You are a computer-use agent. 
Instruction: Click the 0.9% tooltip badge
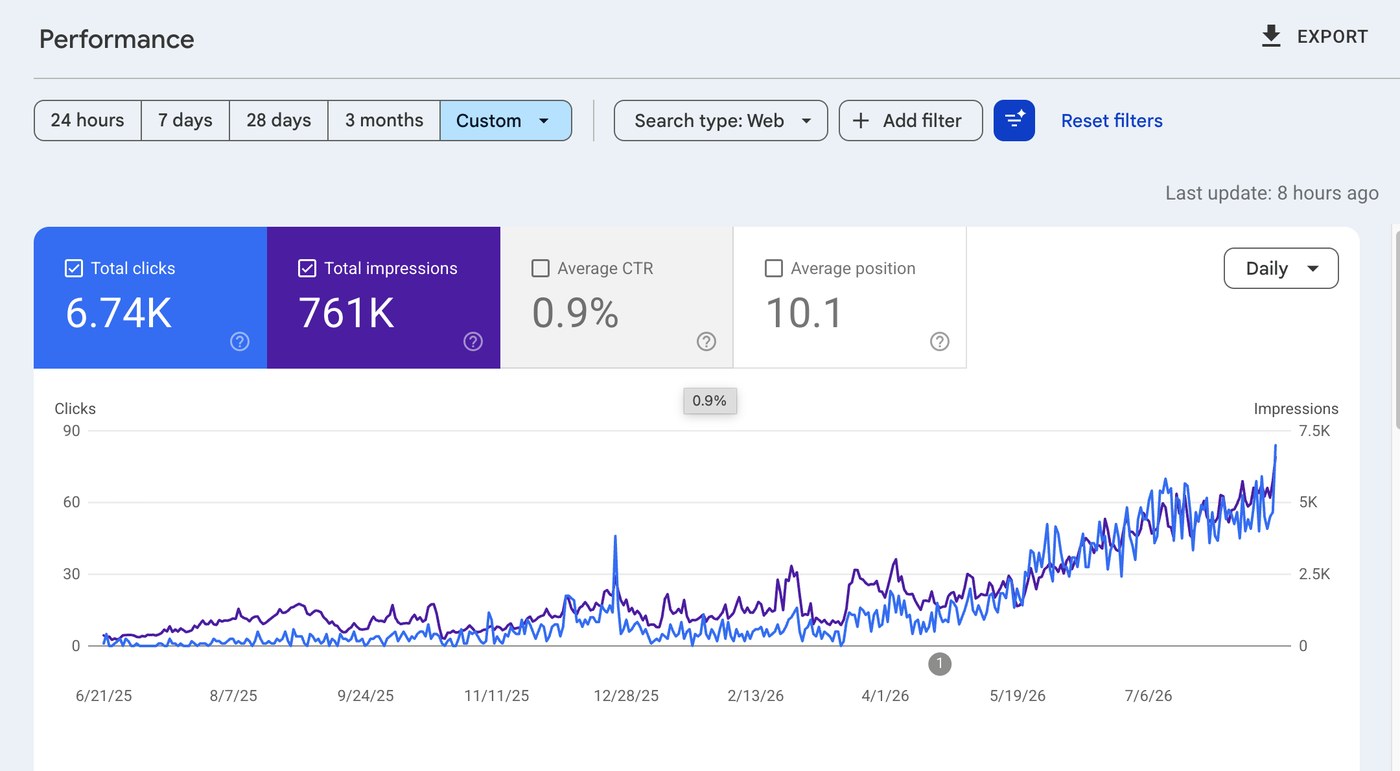(x=710, y=401)
